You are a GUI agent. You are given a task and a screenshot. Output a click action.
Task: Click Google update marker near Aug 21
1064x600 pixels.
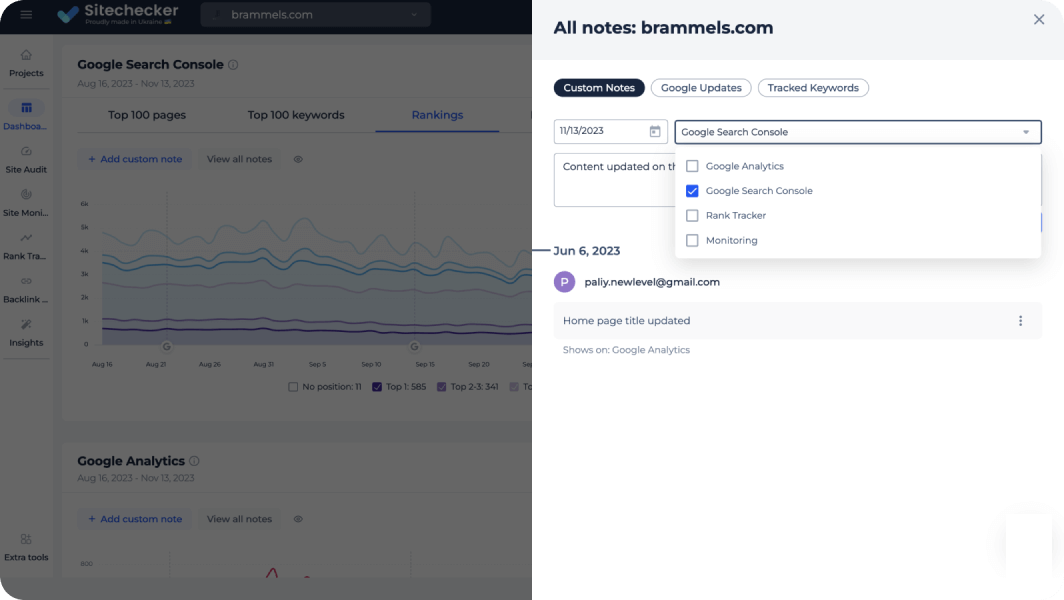tap(166, 347)
